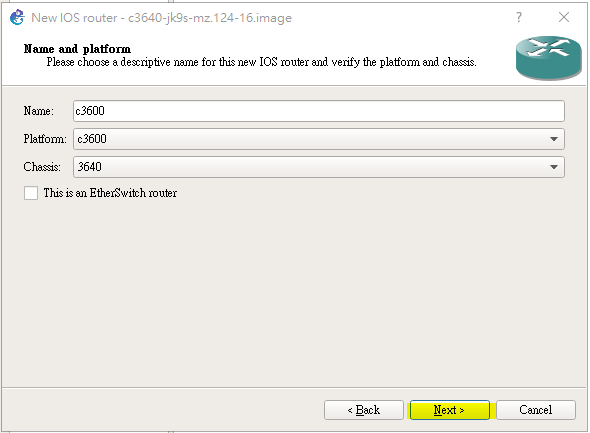Image resolution: width=590 pixels, height=433 pixels.
Task: Click the wizard description sentence below the heading
Action: coord(262,62)
